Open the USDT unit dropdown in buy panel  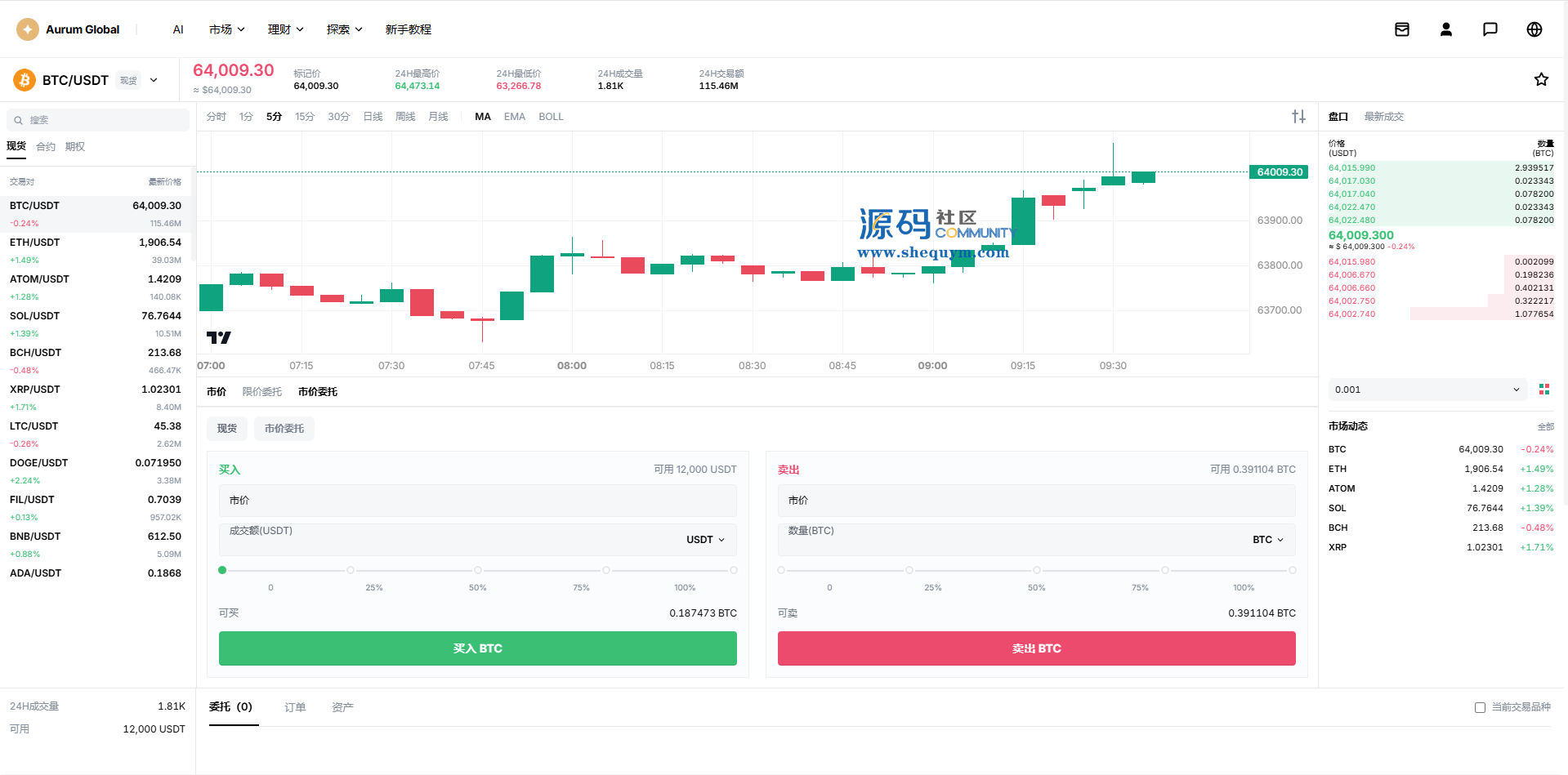[x=705, y=540]
